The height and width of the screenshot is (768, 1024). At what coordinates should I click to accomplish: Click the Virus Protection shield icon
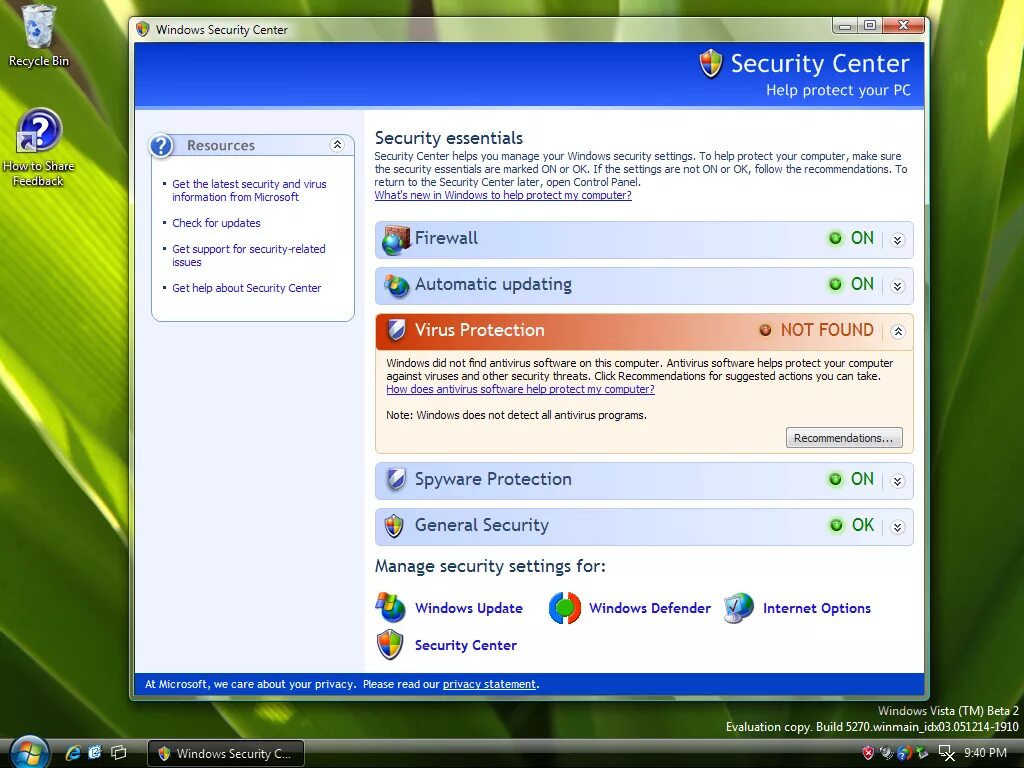396,330
